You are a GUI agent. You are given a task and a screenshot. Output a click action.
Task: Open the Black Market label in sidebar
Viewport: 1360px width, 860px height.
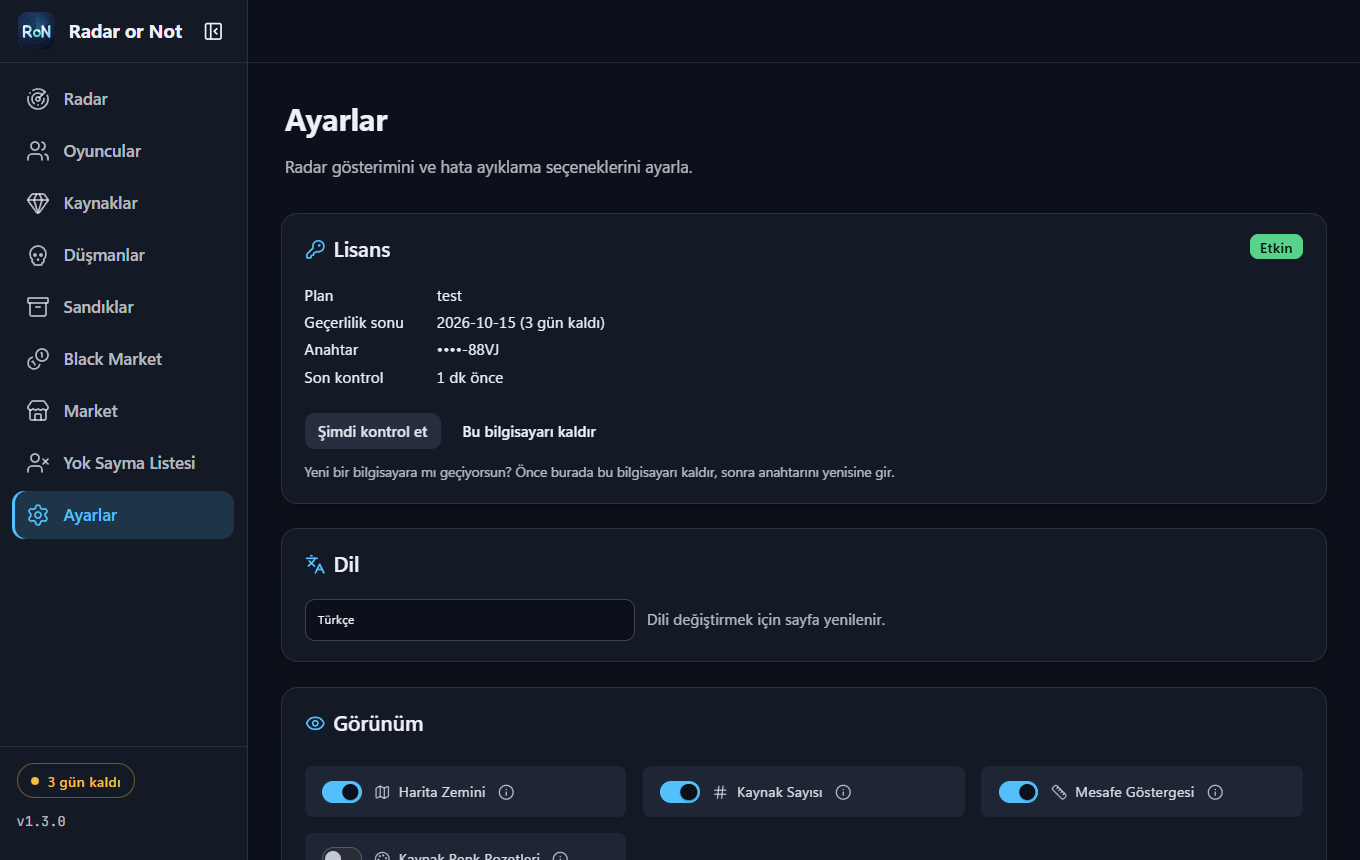pyautogui.click(x=113, y=359)
